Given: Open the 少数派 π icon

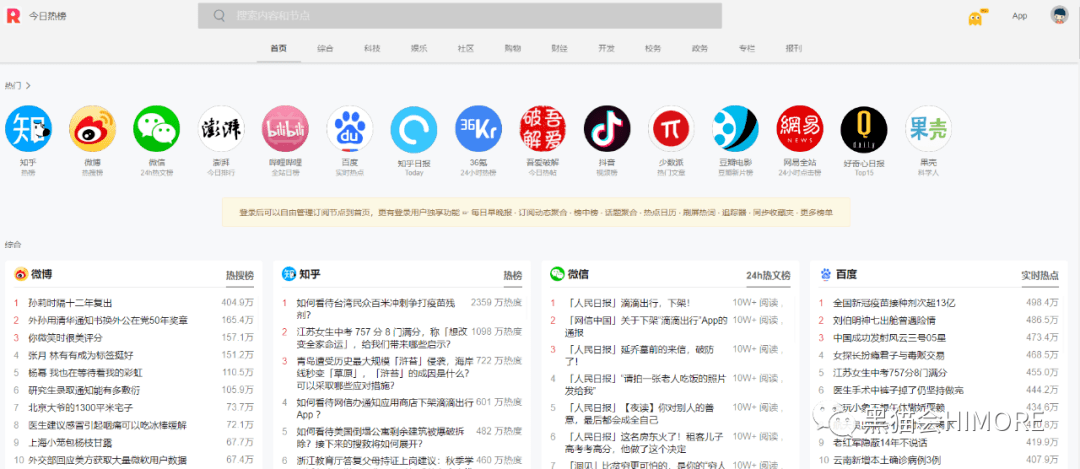Looking at the screenshot, I should (x=672, y=129).
